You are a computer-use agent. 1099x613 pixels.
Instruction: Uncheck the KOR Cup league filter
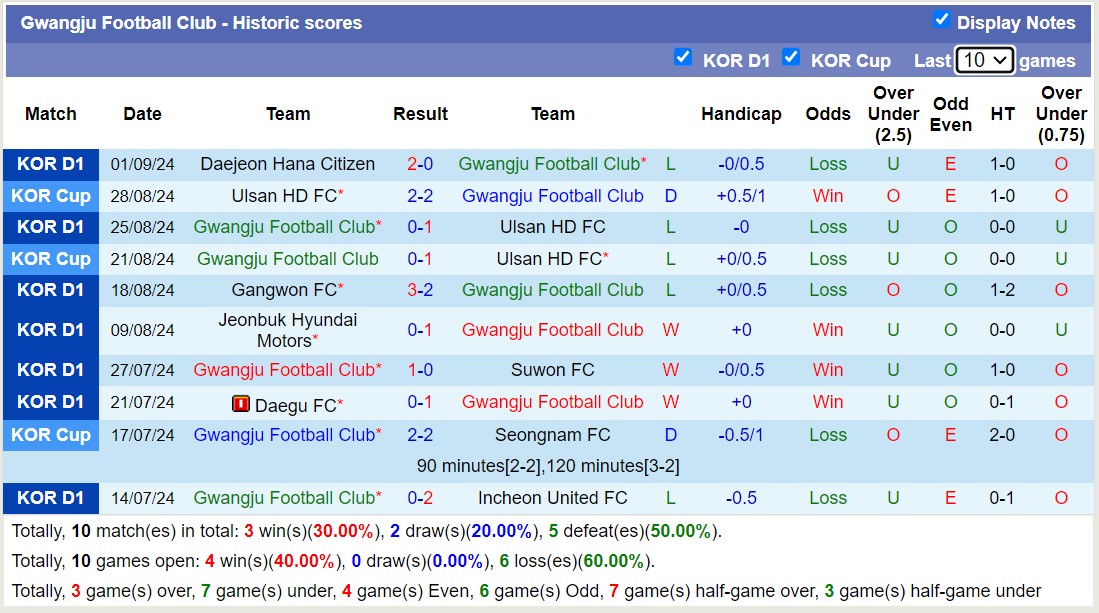(x=791, y=57)
